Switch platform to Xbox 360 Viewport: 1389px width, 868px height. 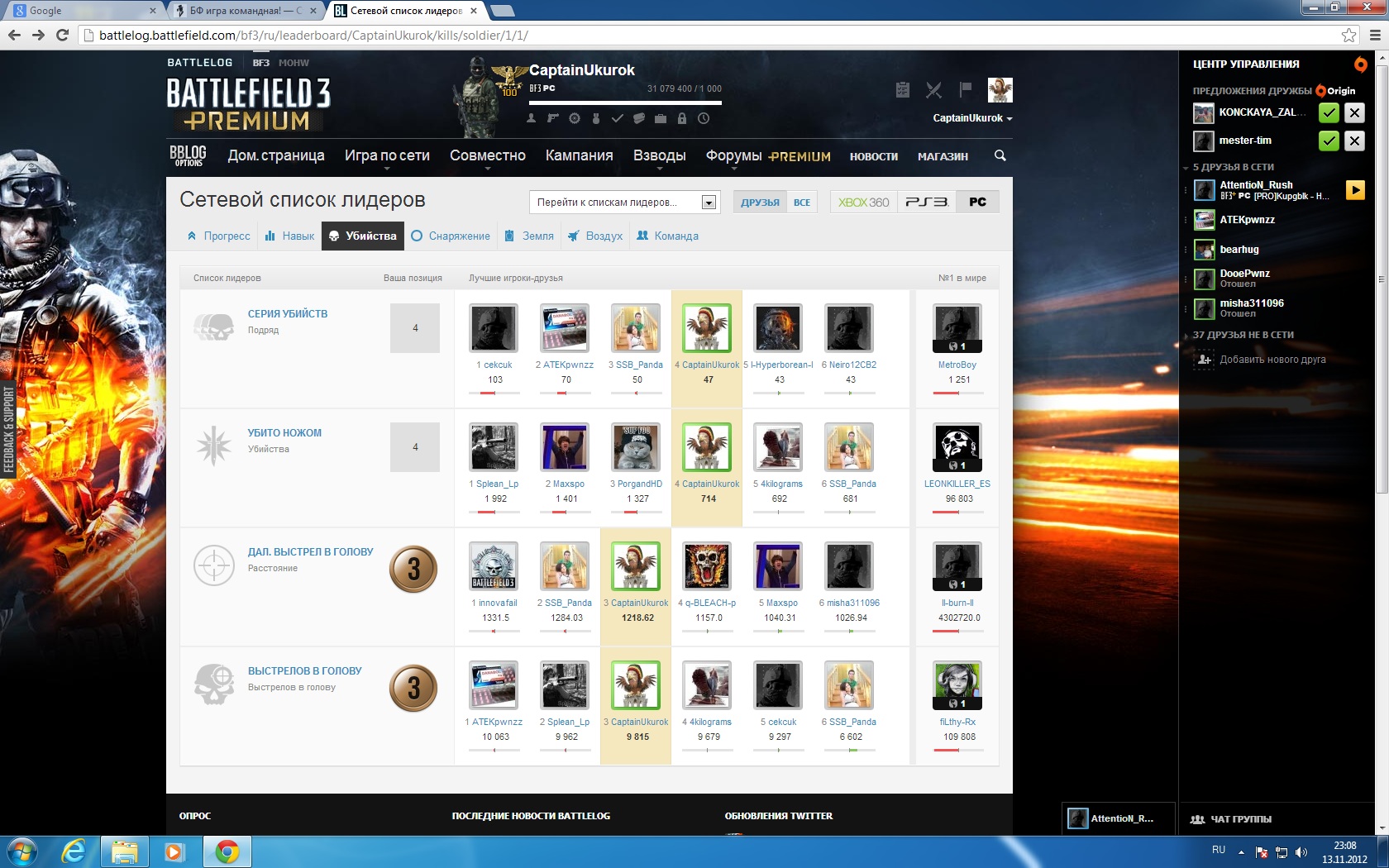863,203
